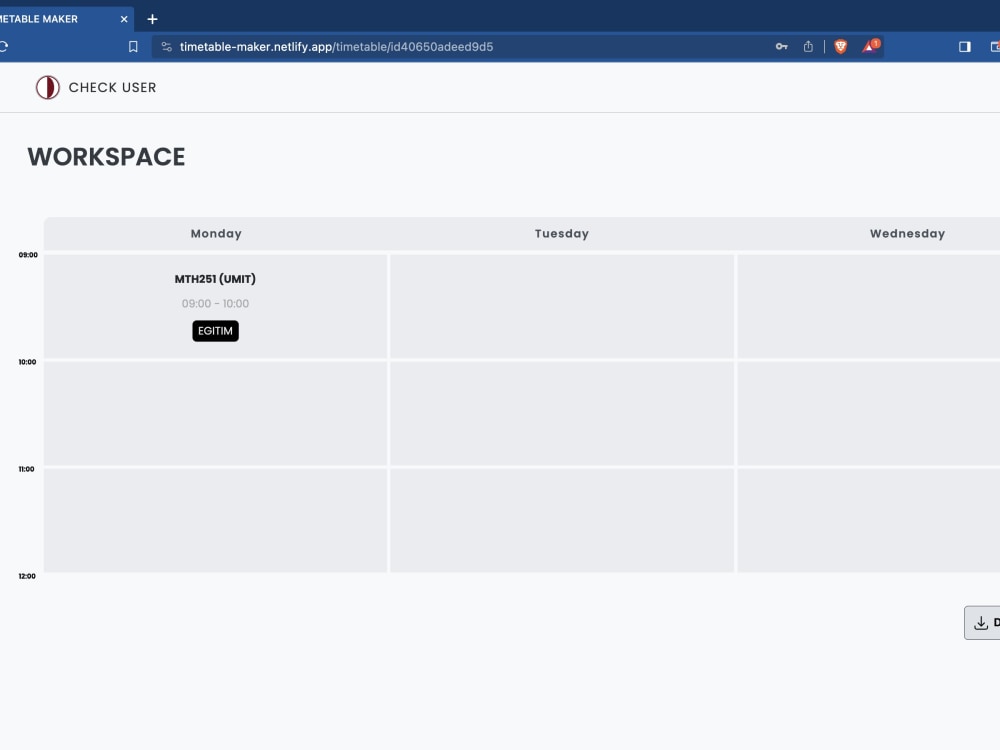The height and width of the screenshot is (750, 1000).
Task: Click the red half-circle logo beside CHECK USER
Action: 48,87
